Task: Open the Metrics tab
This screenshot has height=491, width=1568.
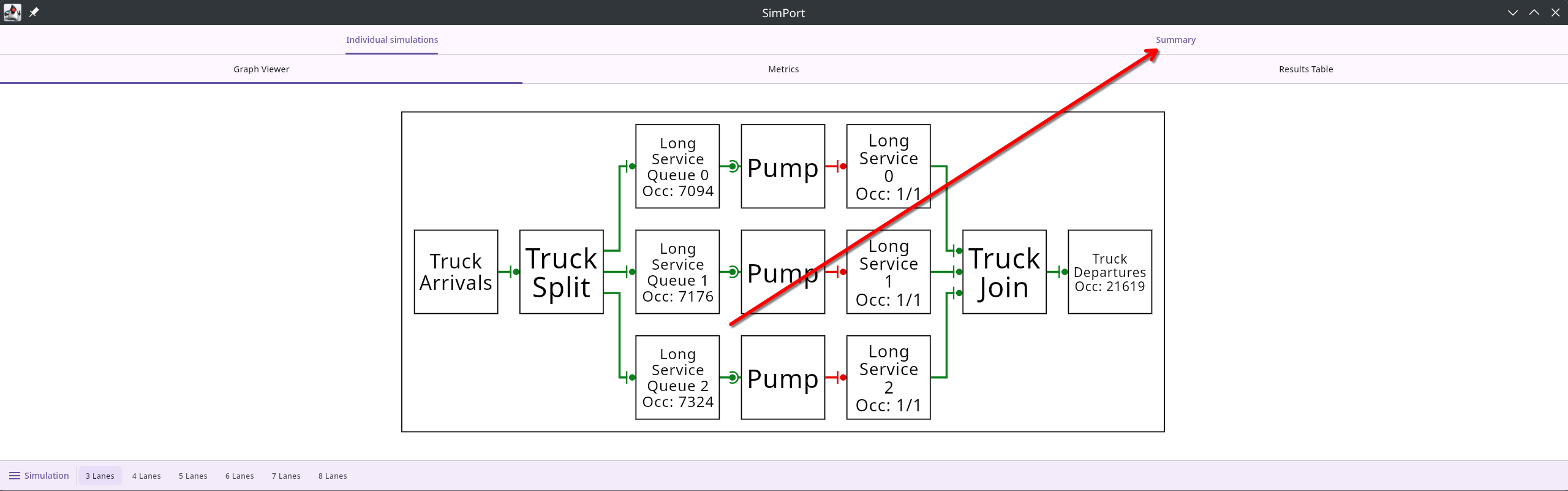Action: click(783, 69)
